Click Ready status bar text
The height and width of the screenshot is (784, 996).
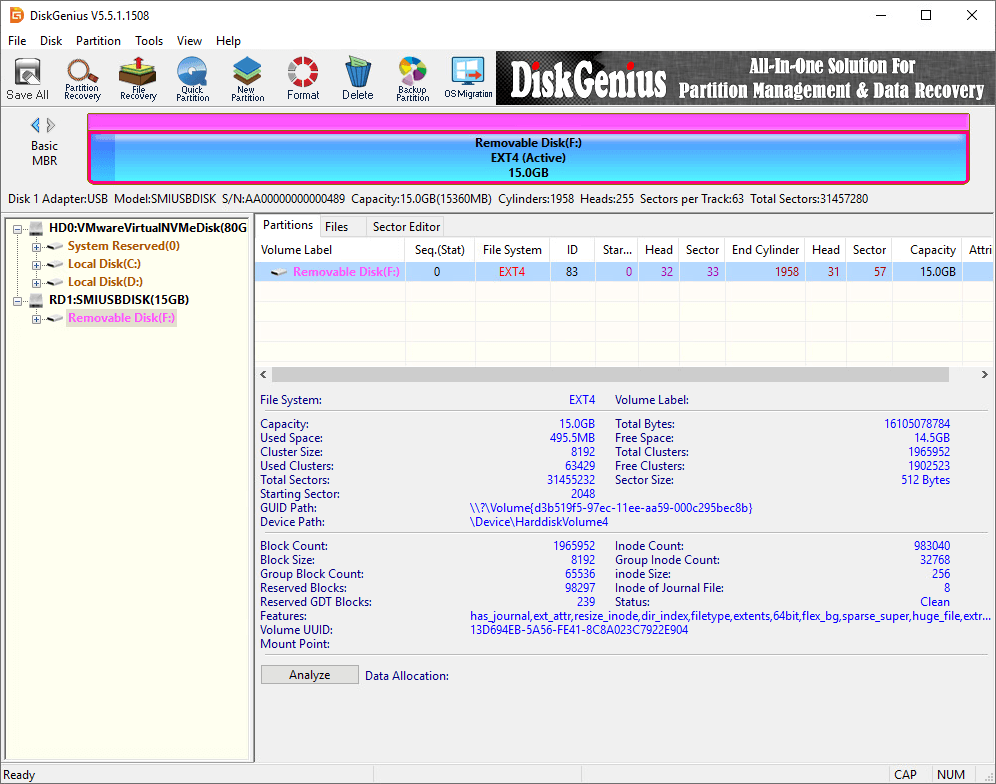coord(19,775)
